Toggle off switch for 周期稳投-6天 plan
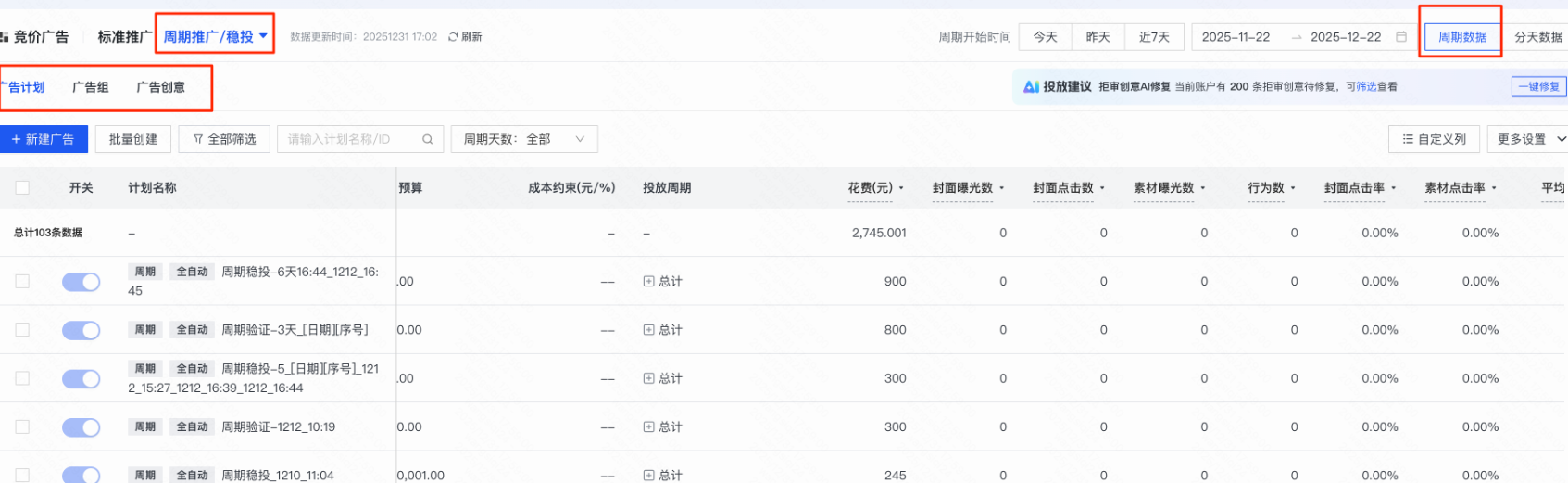 pos(82,282)
